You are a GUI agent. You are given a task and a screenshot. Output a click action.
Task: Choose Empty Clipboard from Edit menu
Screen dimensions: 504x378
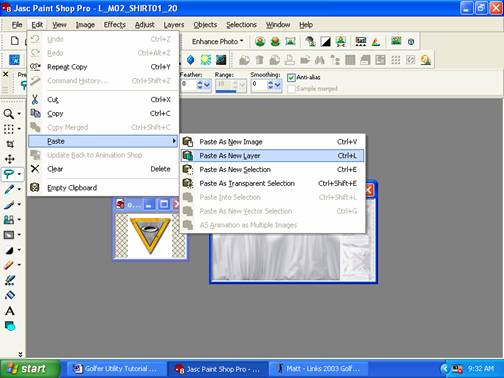[103, 188]
